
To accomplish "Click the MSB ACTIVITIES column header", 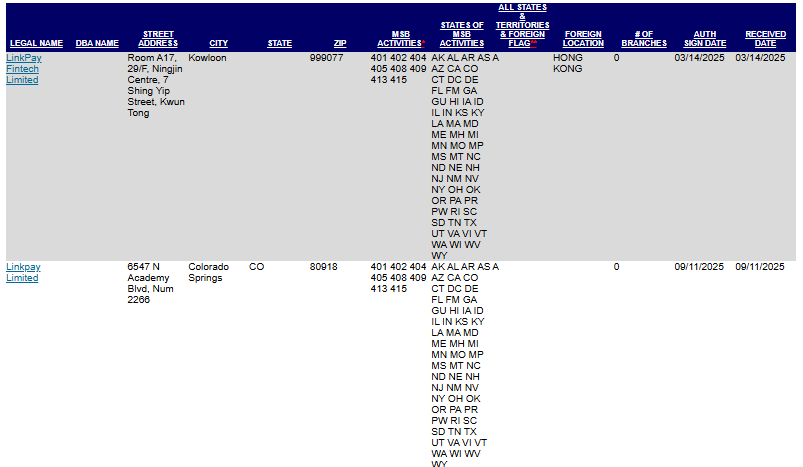I will point(401,39).
